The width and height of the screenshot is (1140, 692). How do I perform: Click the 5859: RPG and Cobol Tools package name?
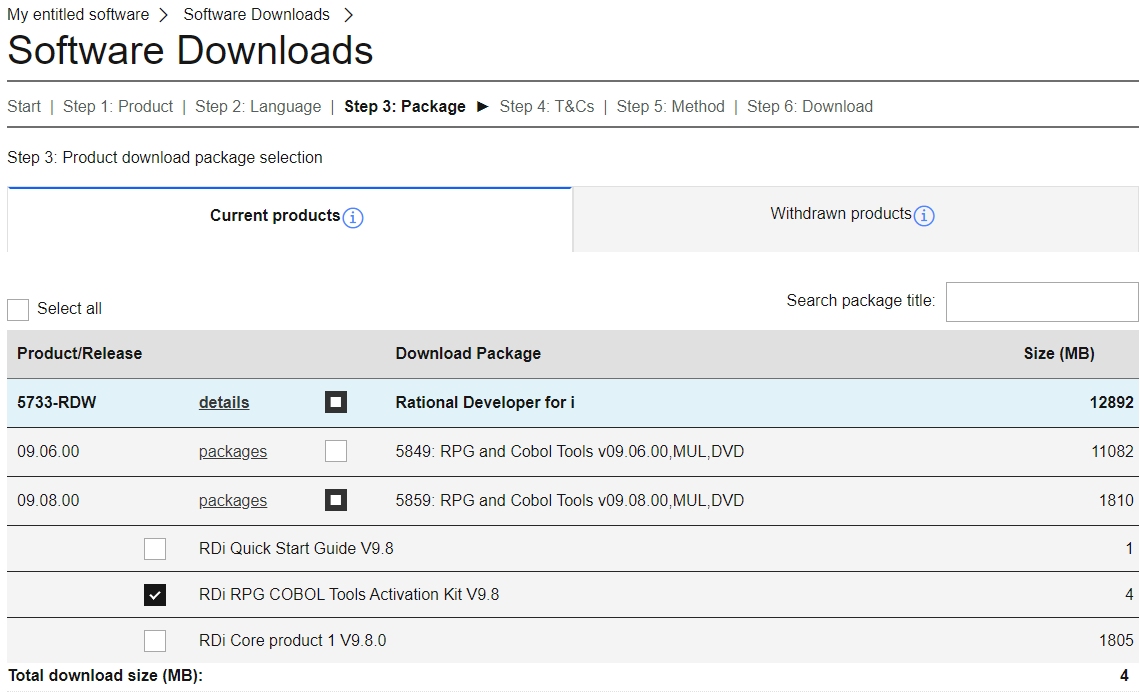tap(570, 500)
